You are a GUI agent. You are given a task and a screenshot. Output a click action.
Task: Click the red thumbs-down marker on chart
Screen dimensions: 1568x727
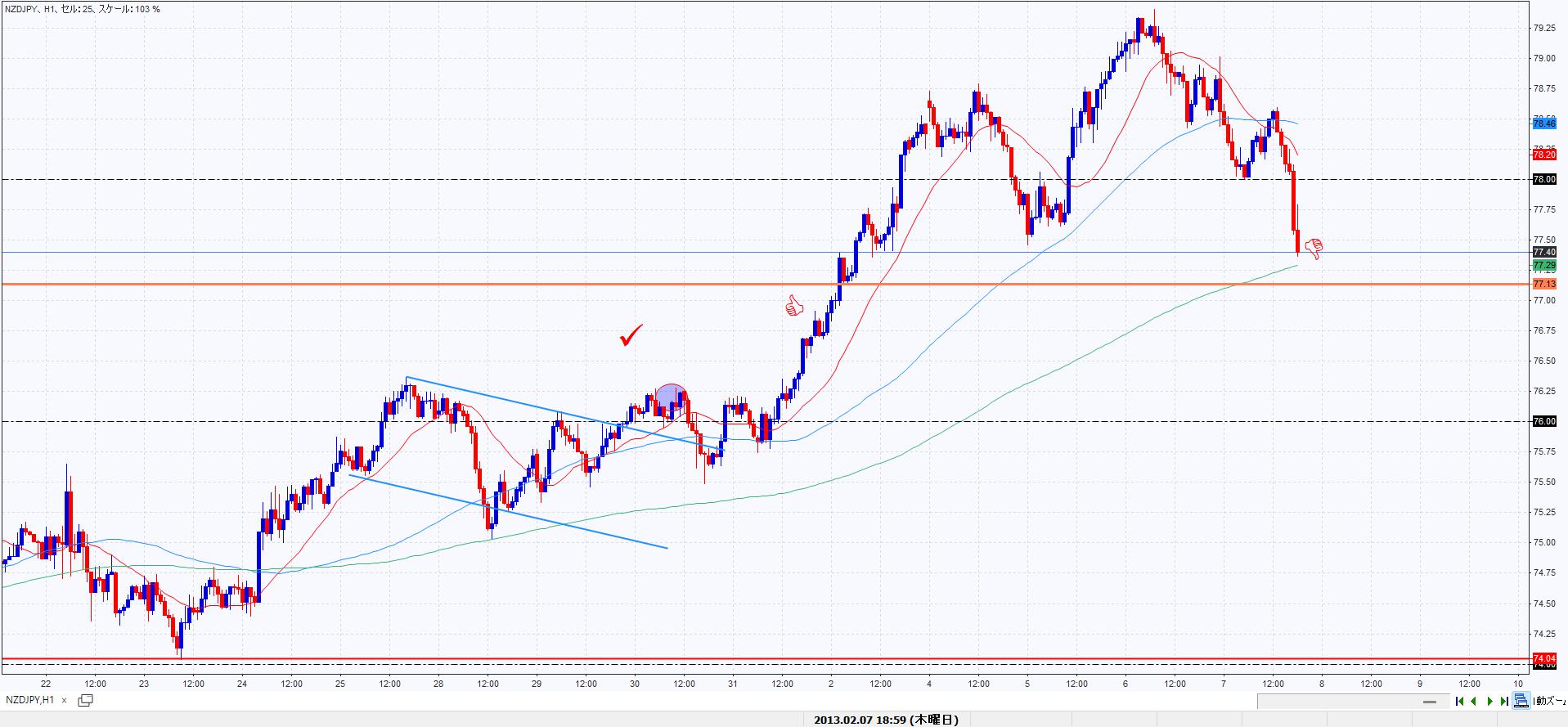pos(1314,249)
